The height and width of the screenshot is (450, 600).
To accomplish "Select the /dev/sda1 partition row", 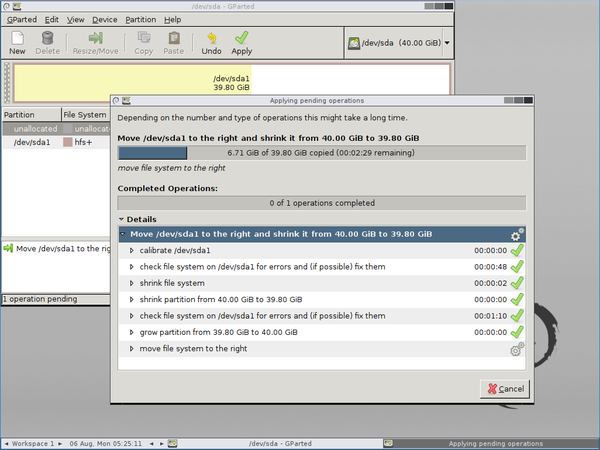I will click(x=56, y=142).
